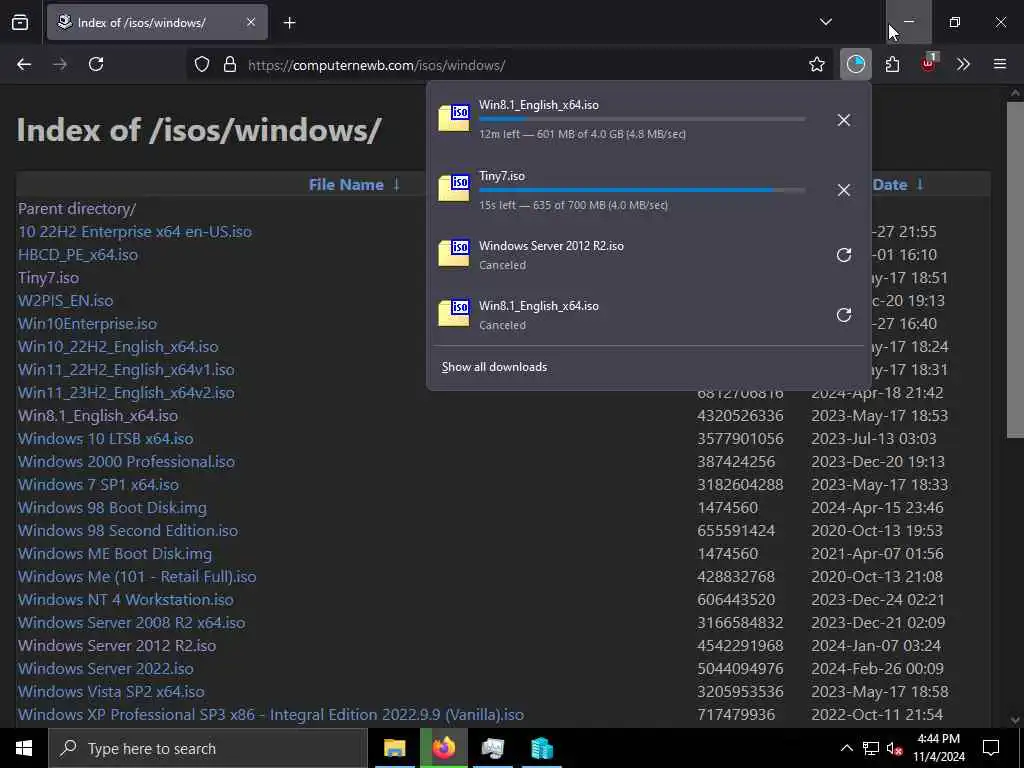Download Win11_23H2_English_x64v2.iso

(x=126, y=392)
